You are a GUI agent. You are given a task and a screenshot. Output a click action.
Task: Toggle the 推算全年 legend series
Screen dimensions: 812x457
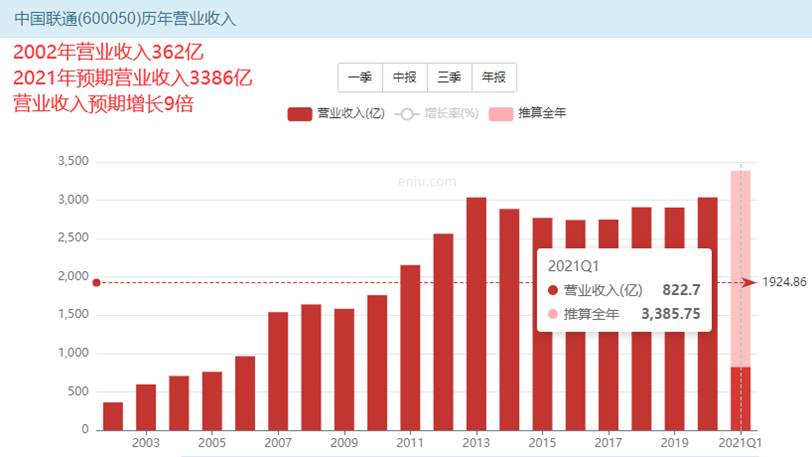(x=528, y=113)
